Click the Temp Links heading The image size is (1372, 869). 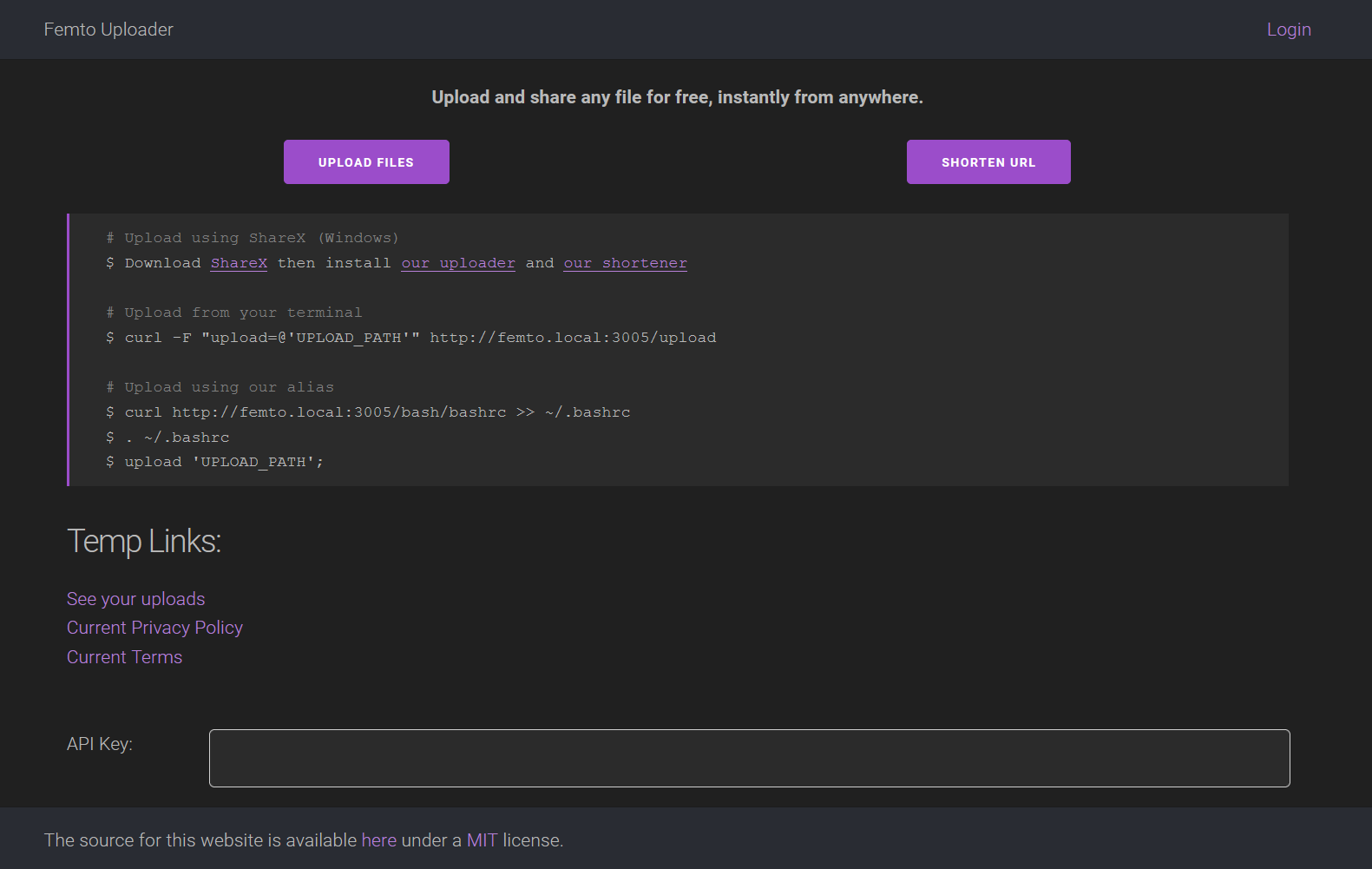pos(144,541)
